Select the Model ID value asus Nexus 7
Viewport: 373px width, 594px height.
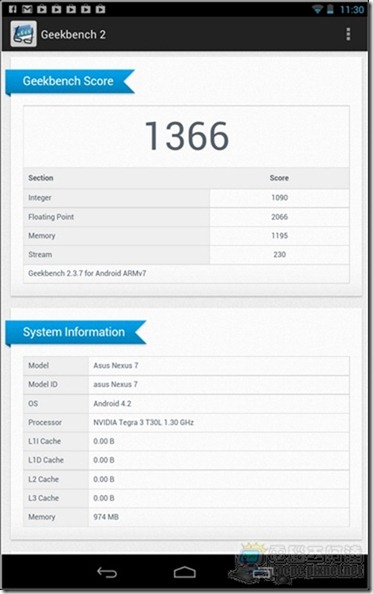115,385
